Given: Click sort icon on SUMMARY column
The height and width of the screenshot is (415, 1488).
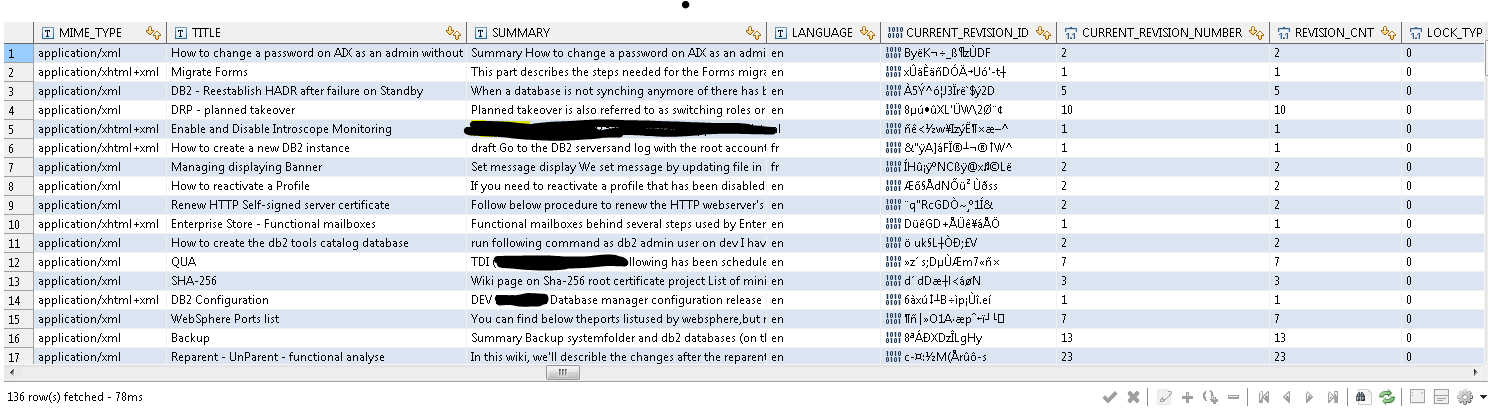Looking at the screenshot, I should pyautogui.click(x=753, y=33).
